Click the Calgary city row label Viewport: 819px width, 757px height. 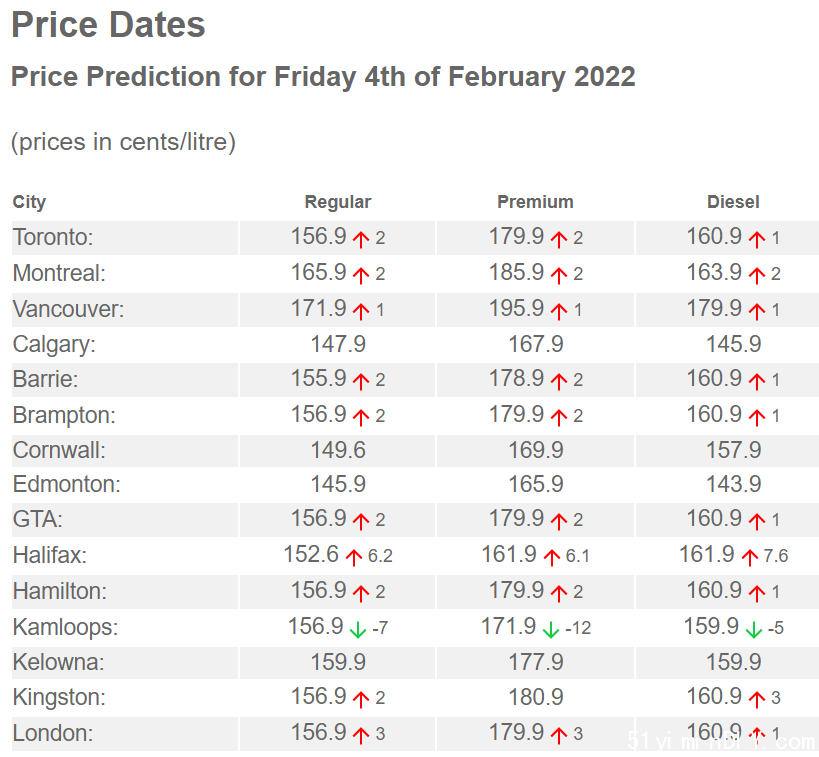54,345
